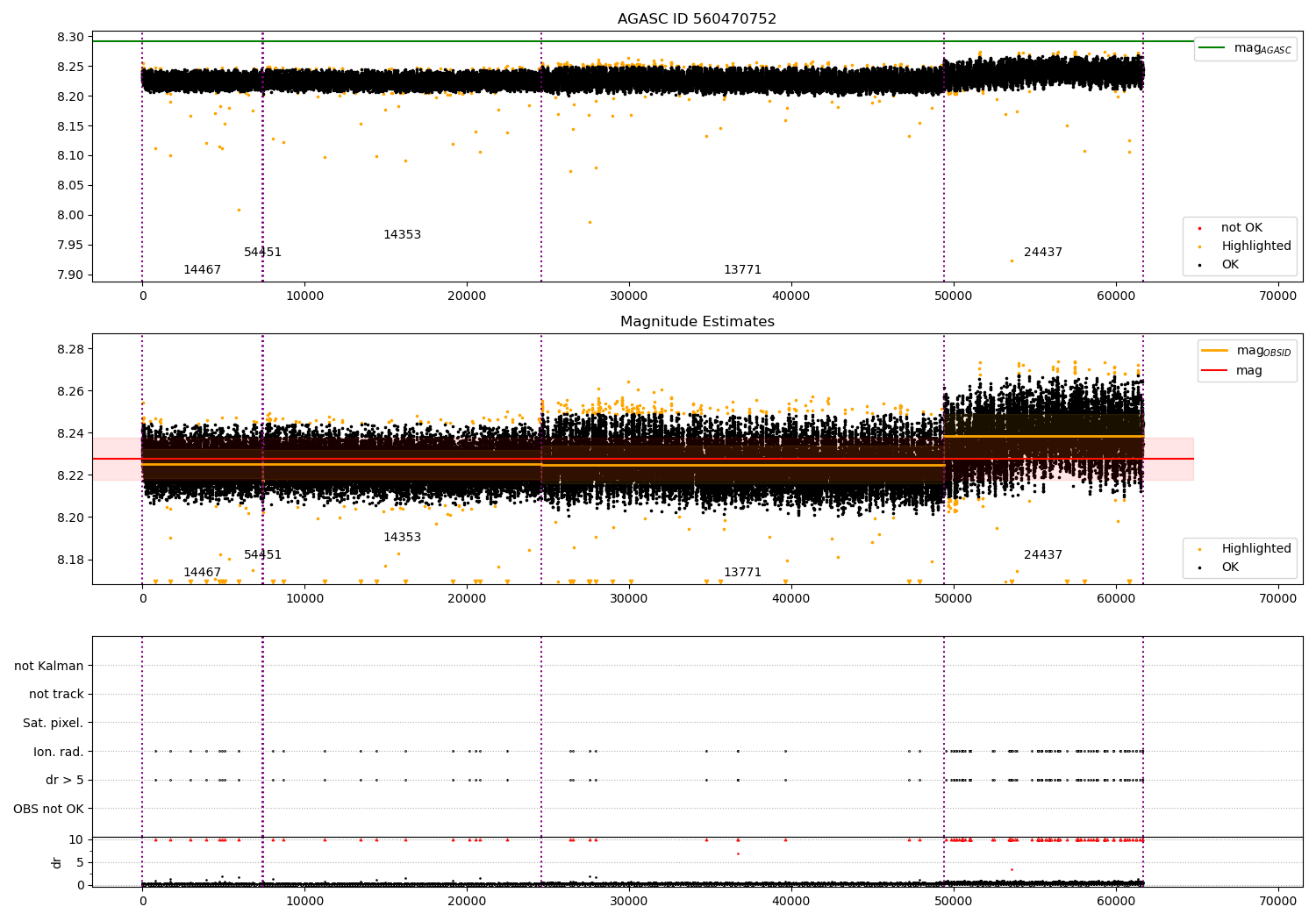The height and width of the screenshot is (921, 1316).
Task: Click y-axis tick 7.90 in top plot
Action: (x=72, y=275)
